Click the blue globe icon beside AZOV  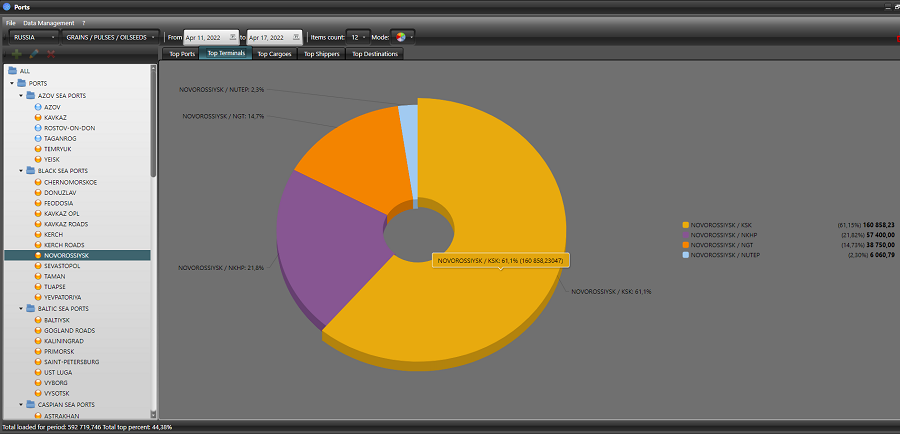(x=38, y=107)
